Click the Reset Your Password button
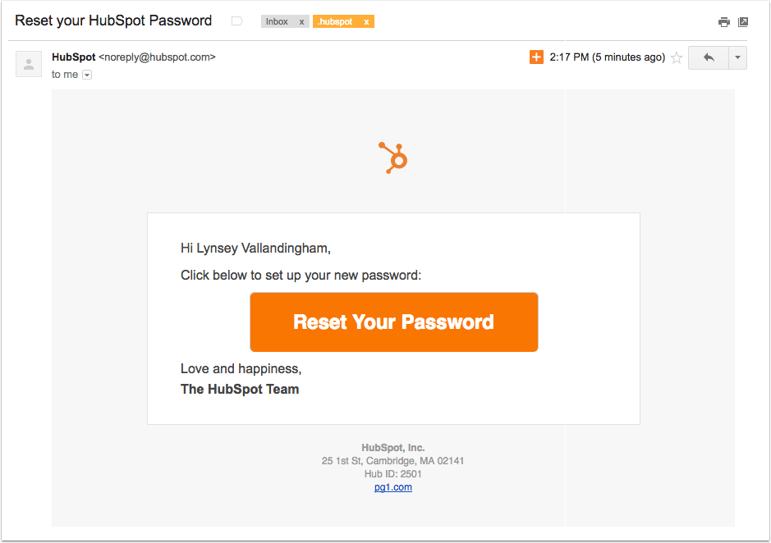The image size is (771, 543). click(x=394, y=322)
